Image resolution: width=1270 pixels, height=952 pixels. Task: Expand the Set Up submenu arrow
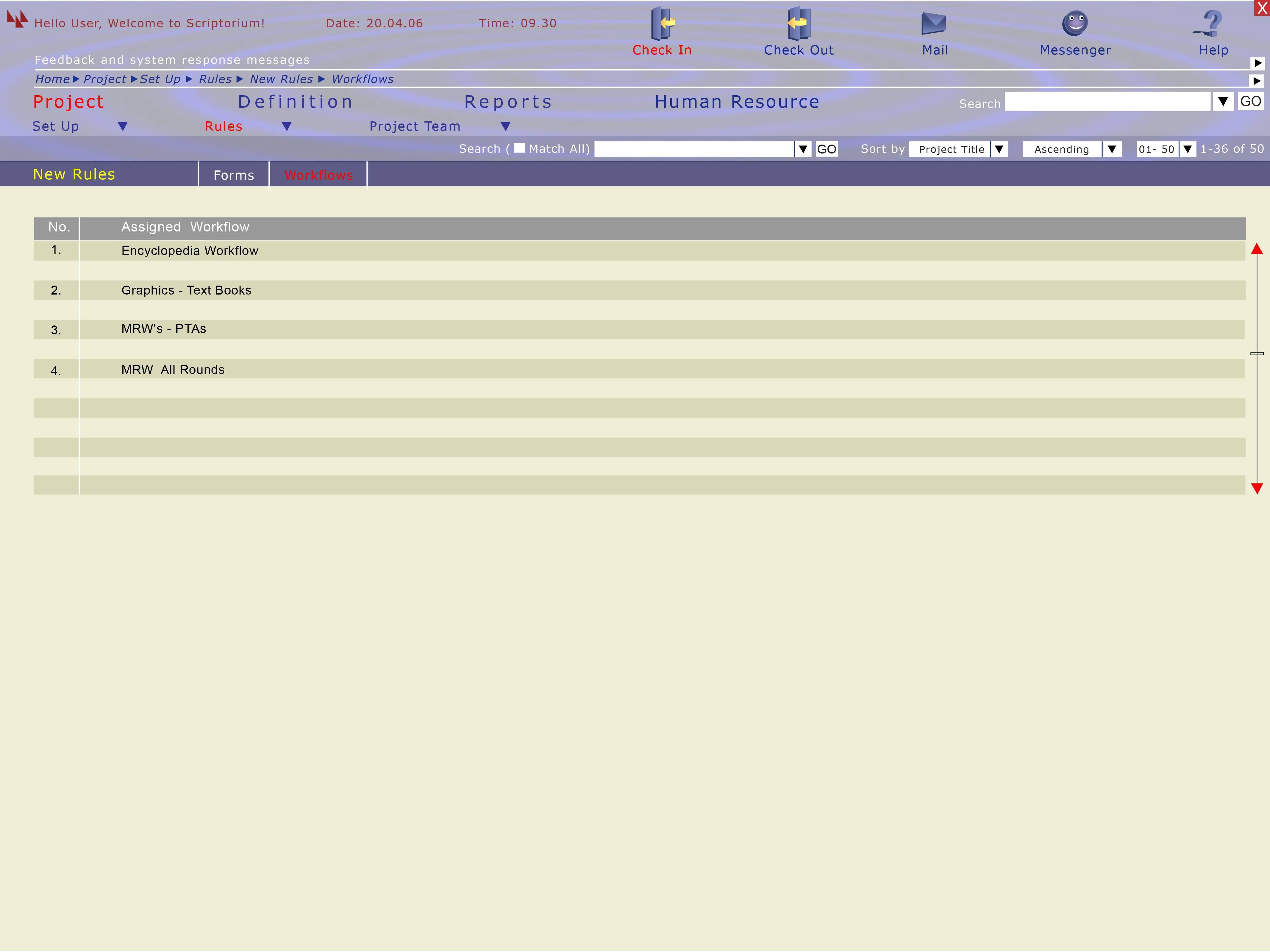(x=122, y=126)
